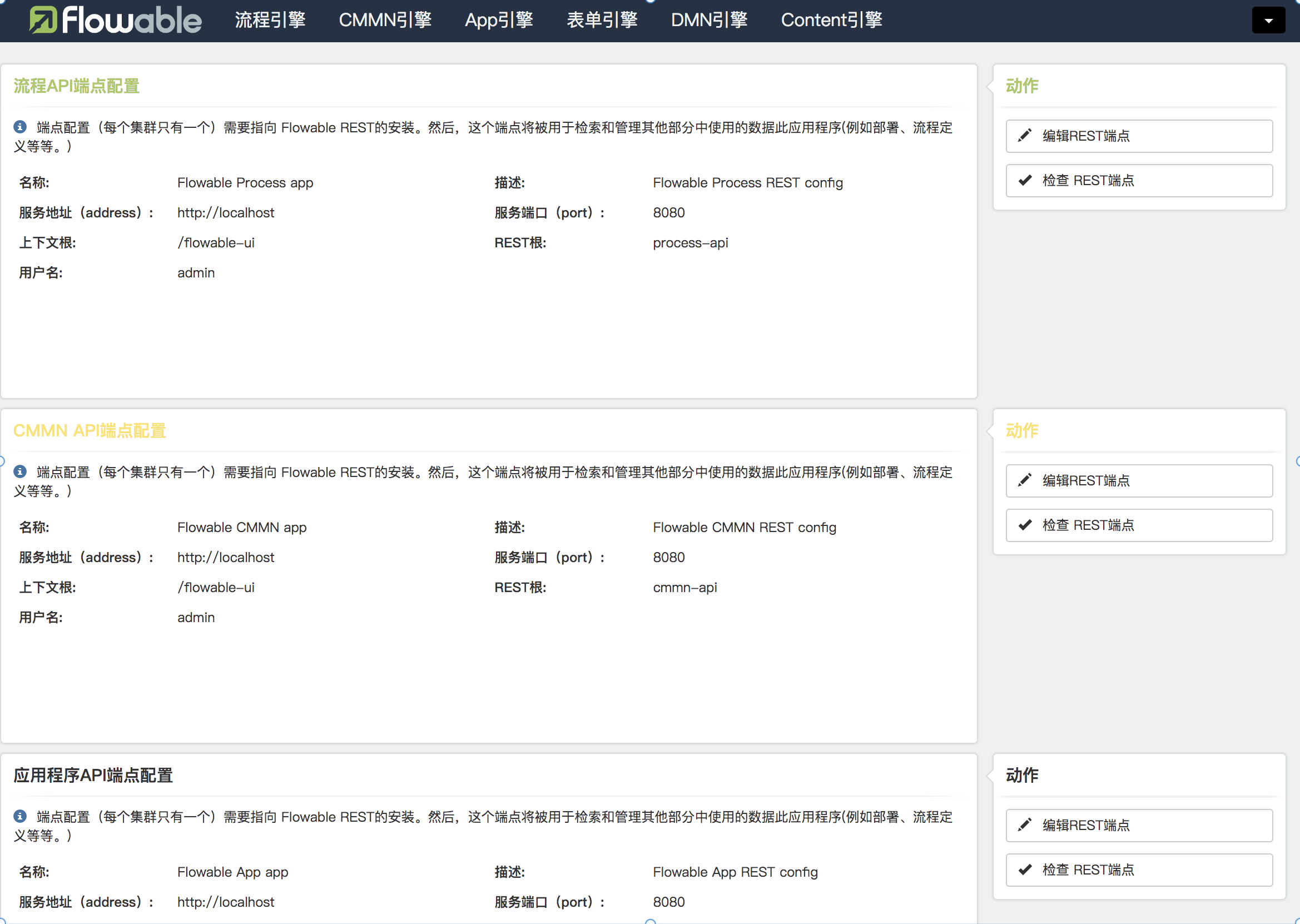
Task: Click the name value Flowable App app
Action: (232, 872)
